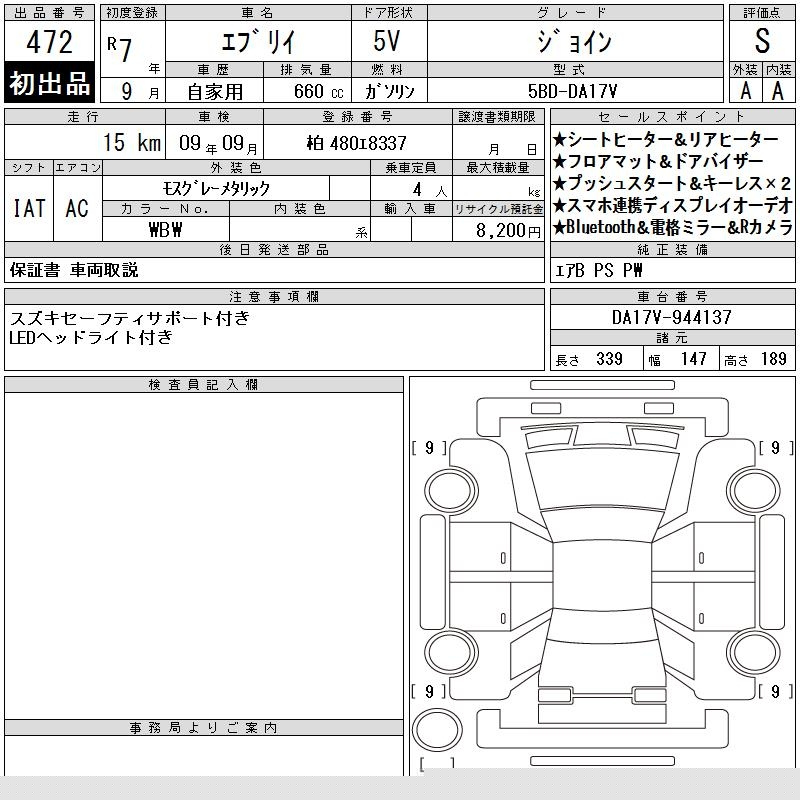Select the spare tire circle below the diagram
Image resolution: width=800 pixels, height=800 pixels.
tap(435, 727)
